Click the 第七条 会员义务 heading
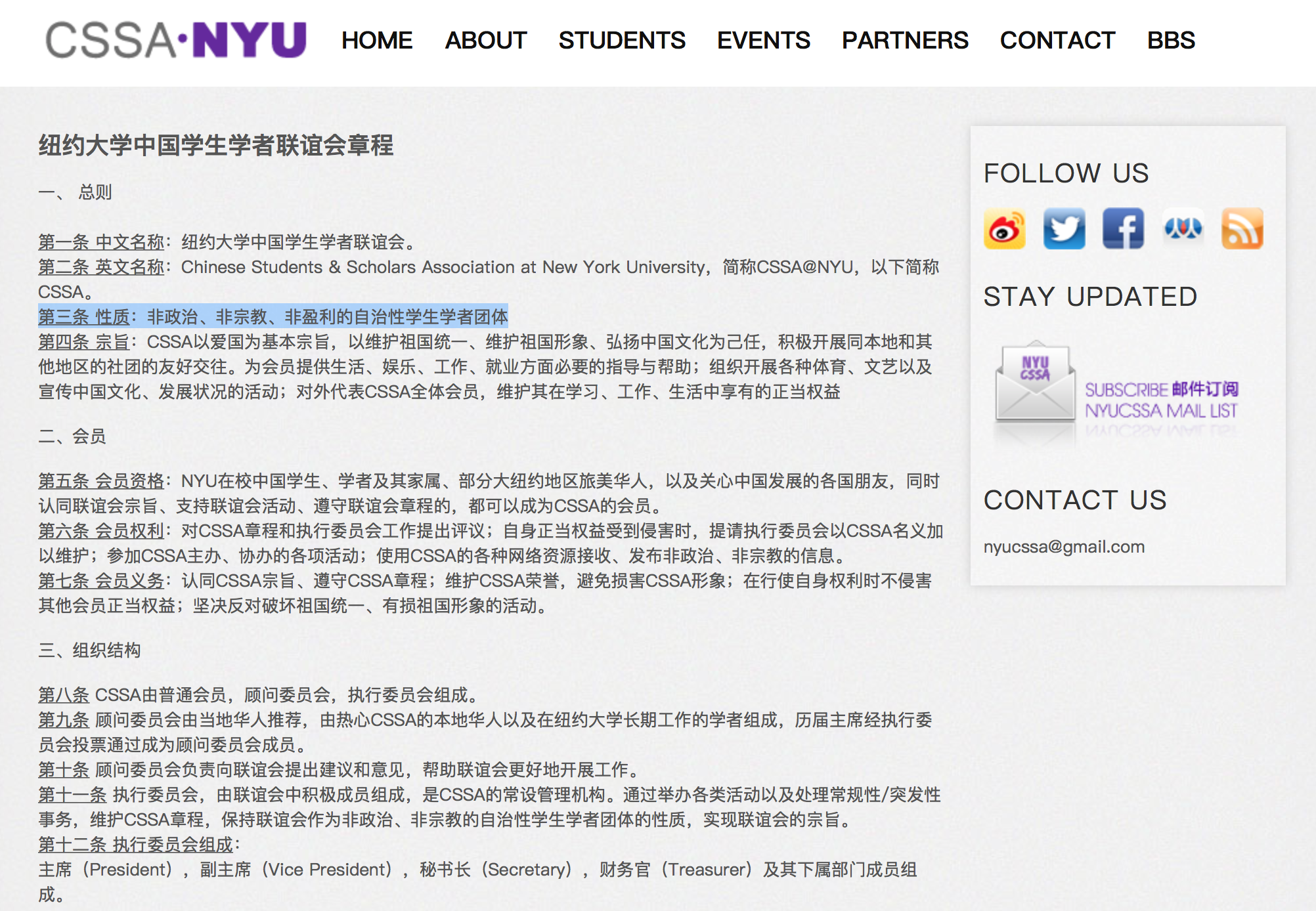Viewport: 1316px width, 911px height. click(x=101, y=581)
